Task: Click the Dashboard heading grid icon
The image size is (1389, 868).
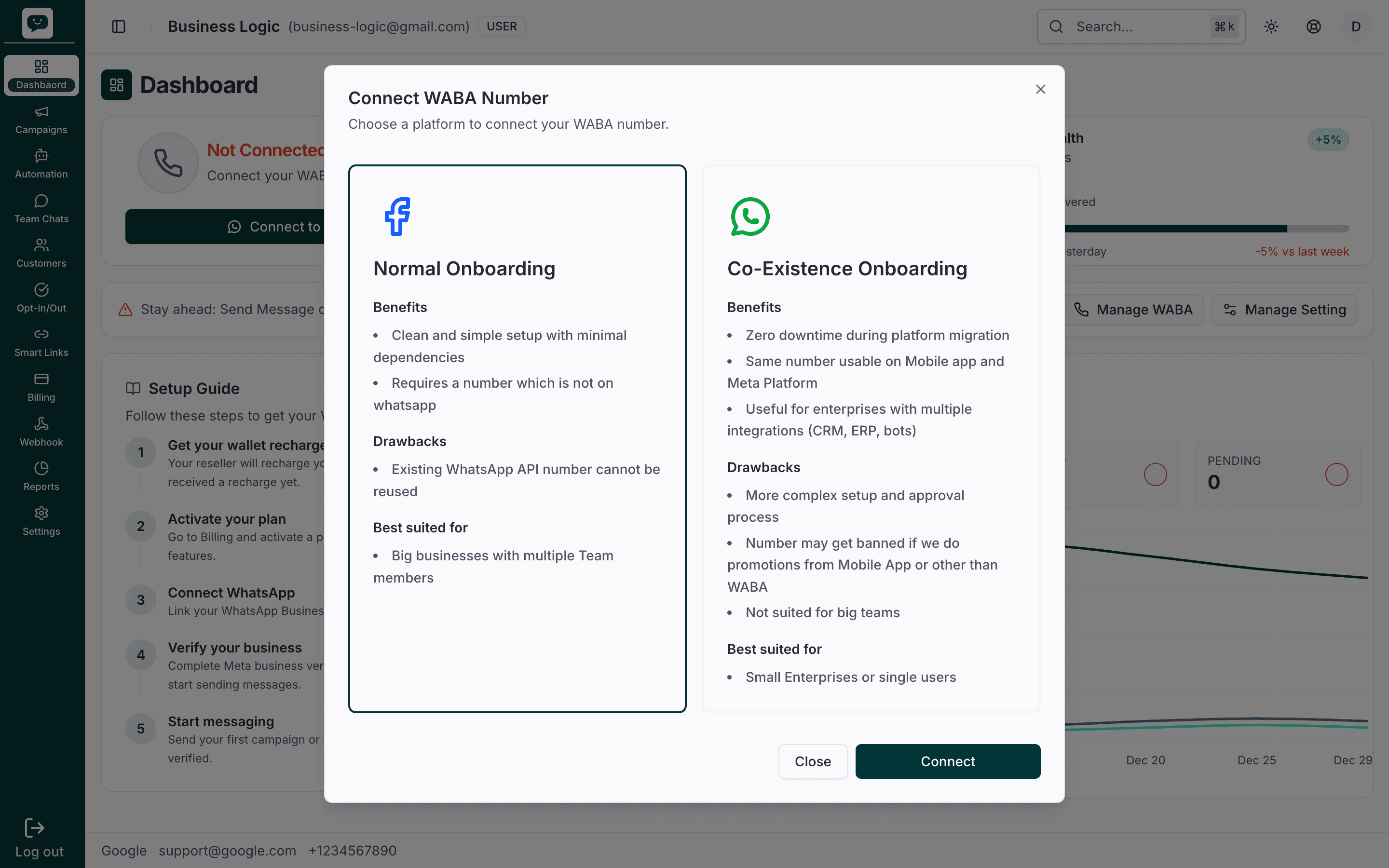Action: click(x=117, y=85)
